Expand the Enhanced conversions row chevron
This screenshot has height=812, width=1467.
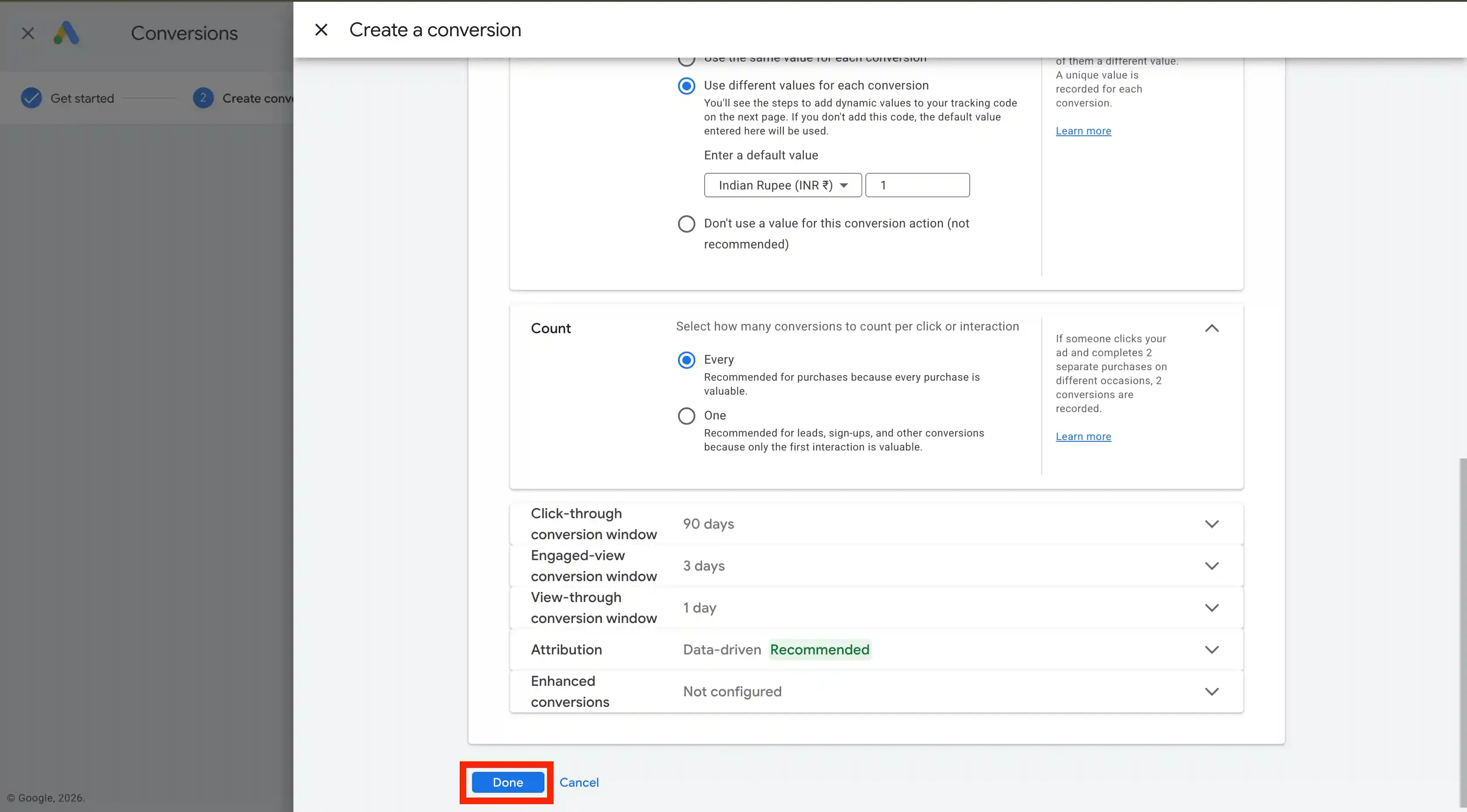click(x=1212, y=691)
